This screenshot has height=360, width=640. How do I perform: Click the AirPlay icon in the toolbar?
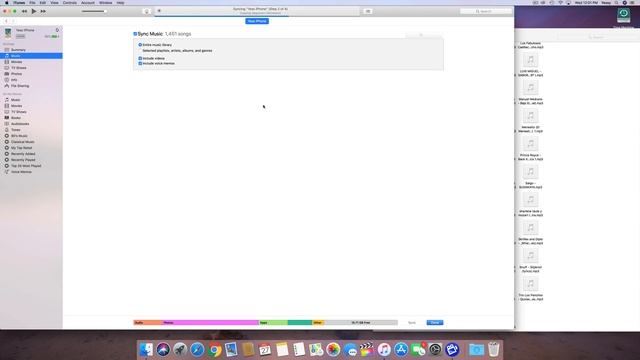[x=147, y=11]
